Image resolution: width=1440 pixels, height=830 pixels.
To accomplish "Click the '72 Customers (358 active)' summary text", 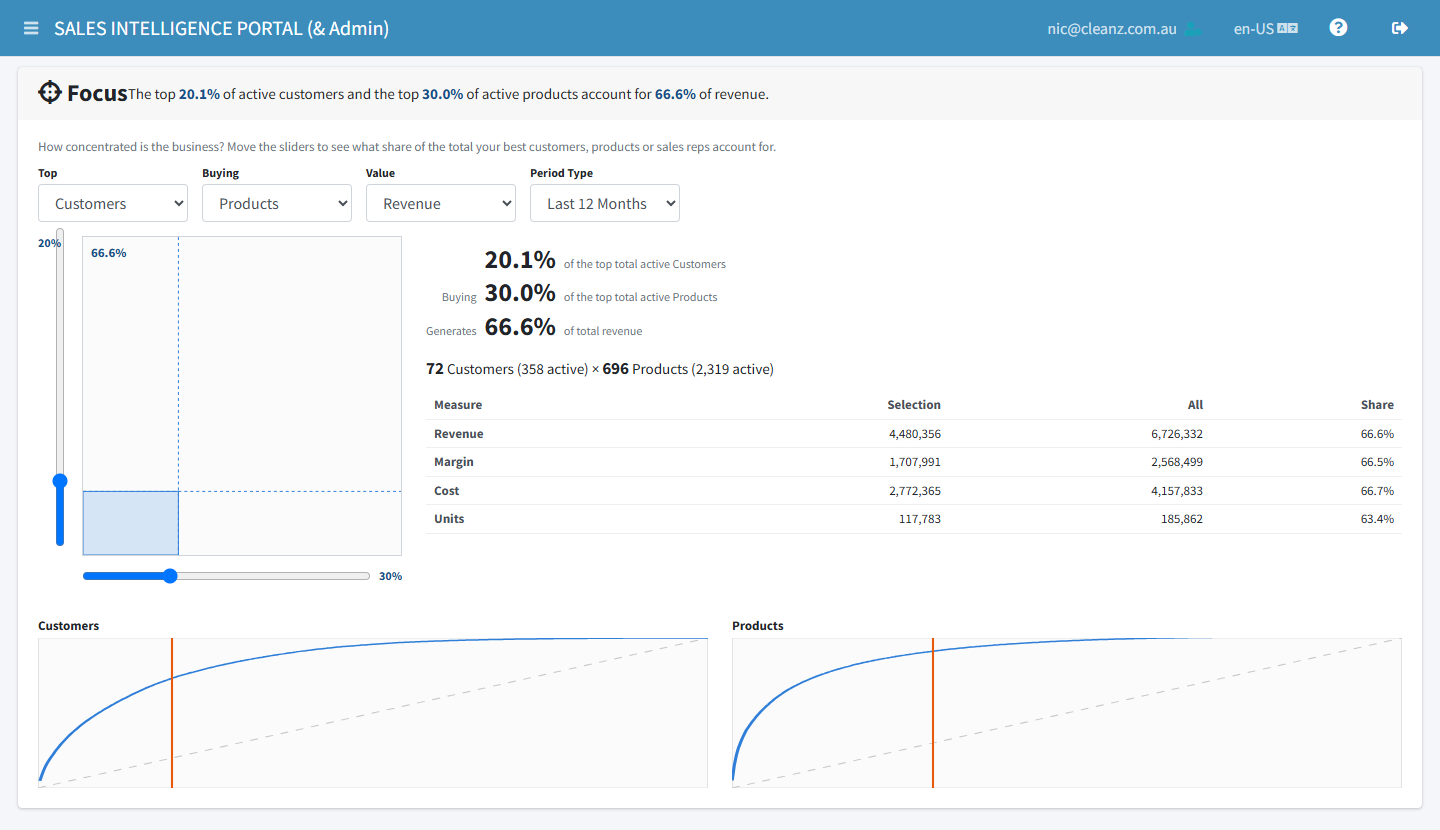I will click(507, 369).
